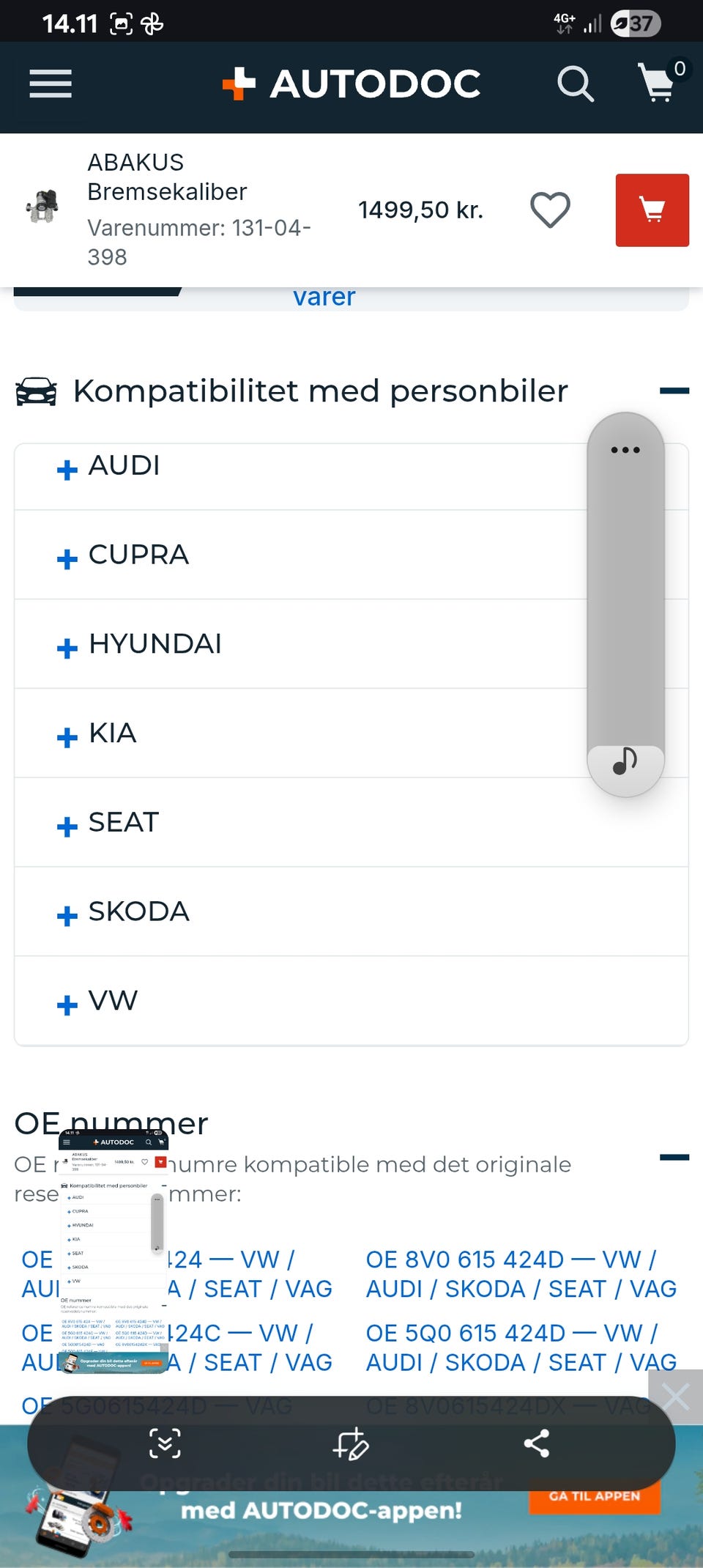Open volume panel three-dots options
Image resolution: width=703 pixels, height=1568 pixels.
pos(625,450)
